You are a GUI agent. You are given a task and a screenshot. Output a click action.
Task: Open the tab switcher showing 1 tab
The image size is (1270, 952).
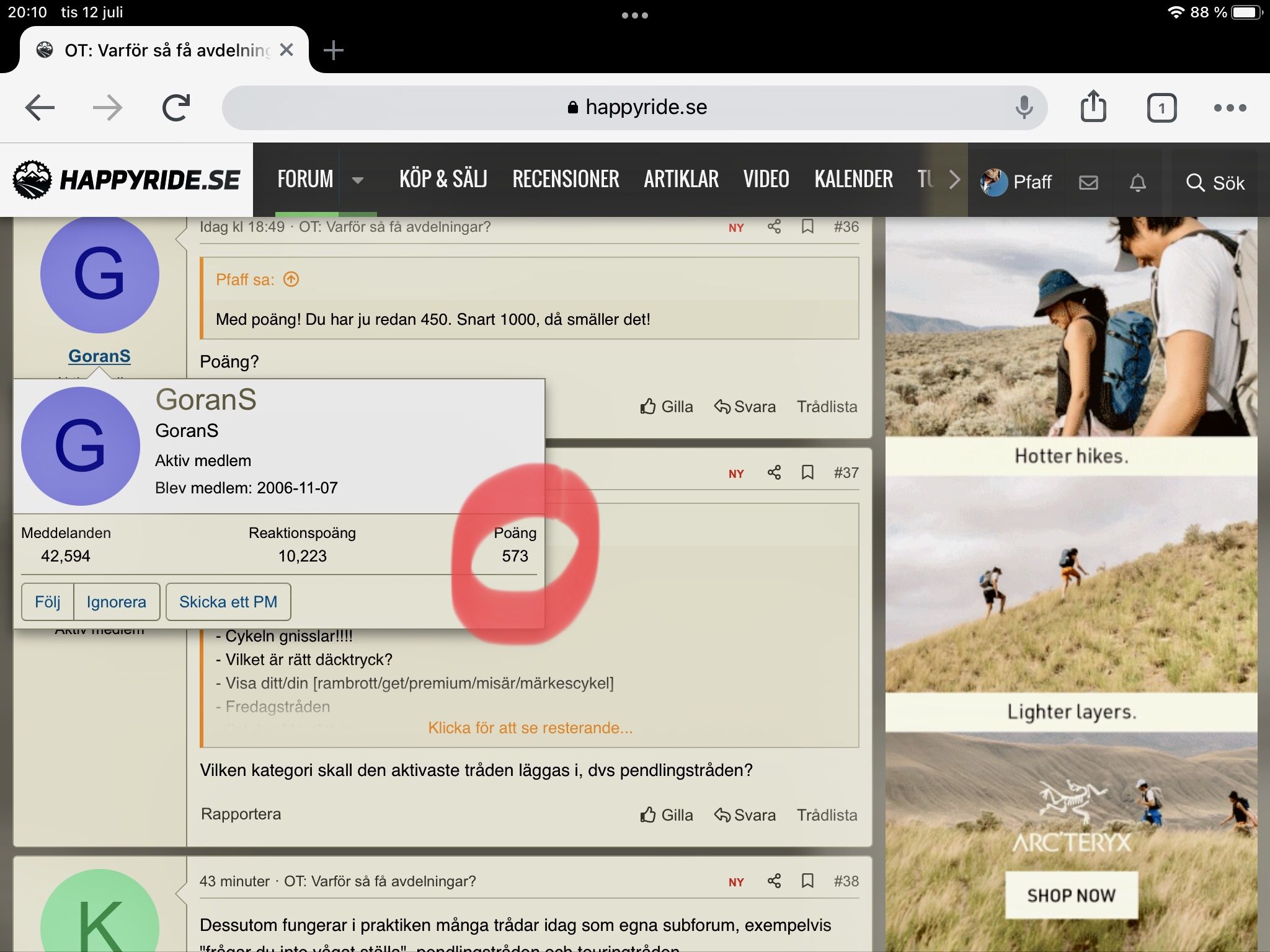(x=1161, y=108)
